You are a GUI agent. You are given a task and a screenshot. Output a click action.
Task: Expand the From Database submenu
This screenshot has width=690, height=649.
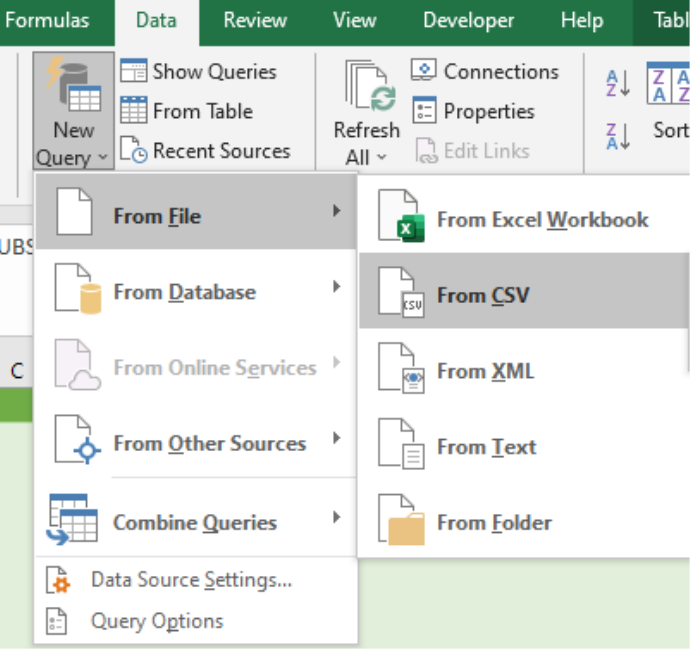[196, 288]
